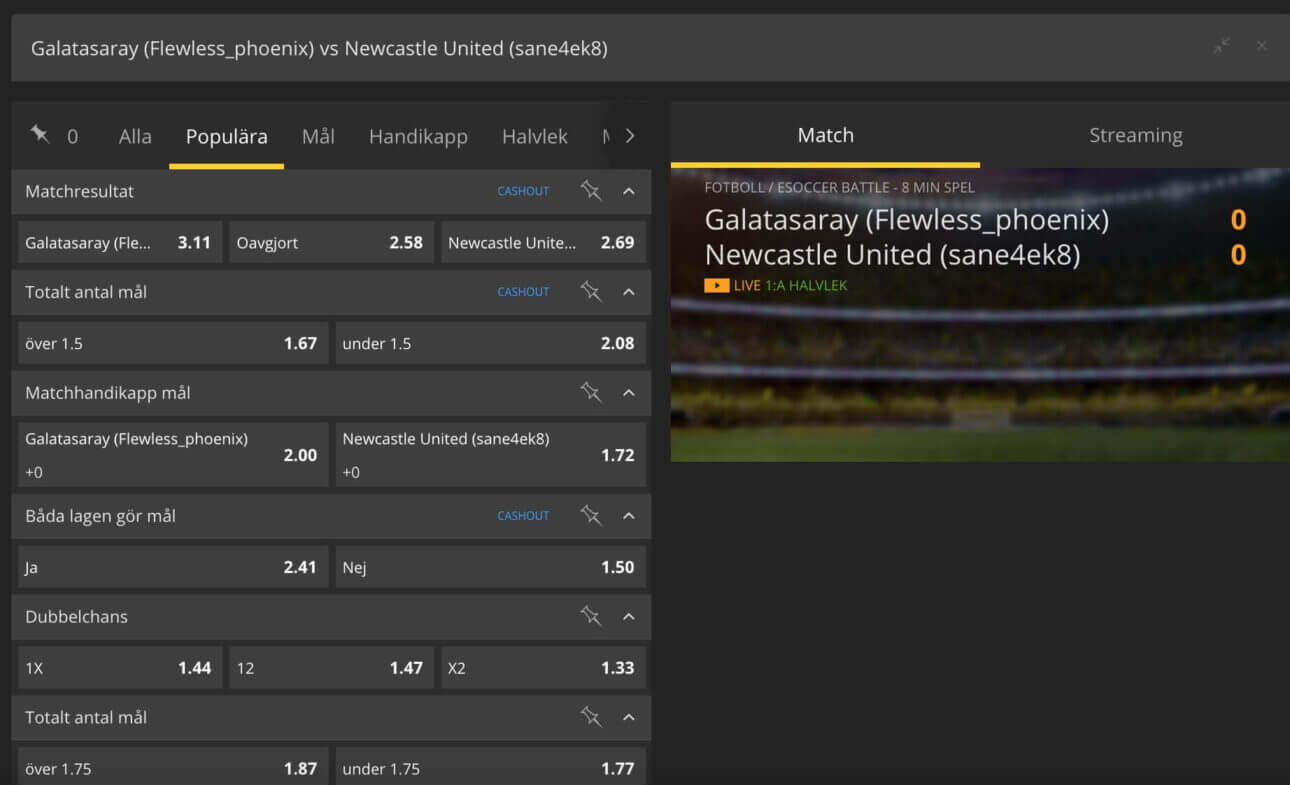Collapse the Matchresultat section

point(629,191)
